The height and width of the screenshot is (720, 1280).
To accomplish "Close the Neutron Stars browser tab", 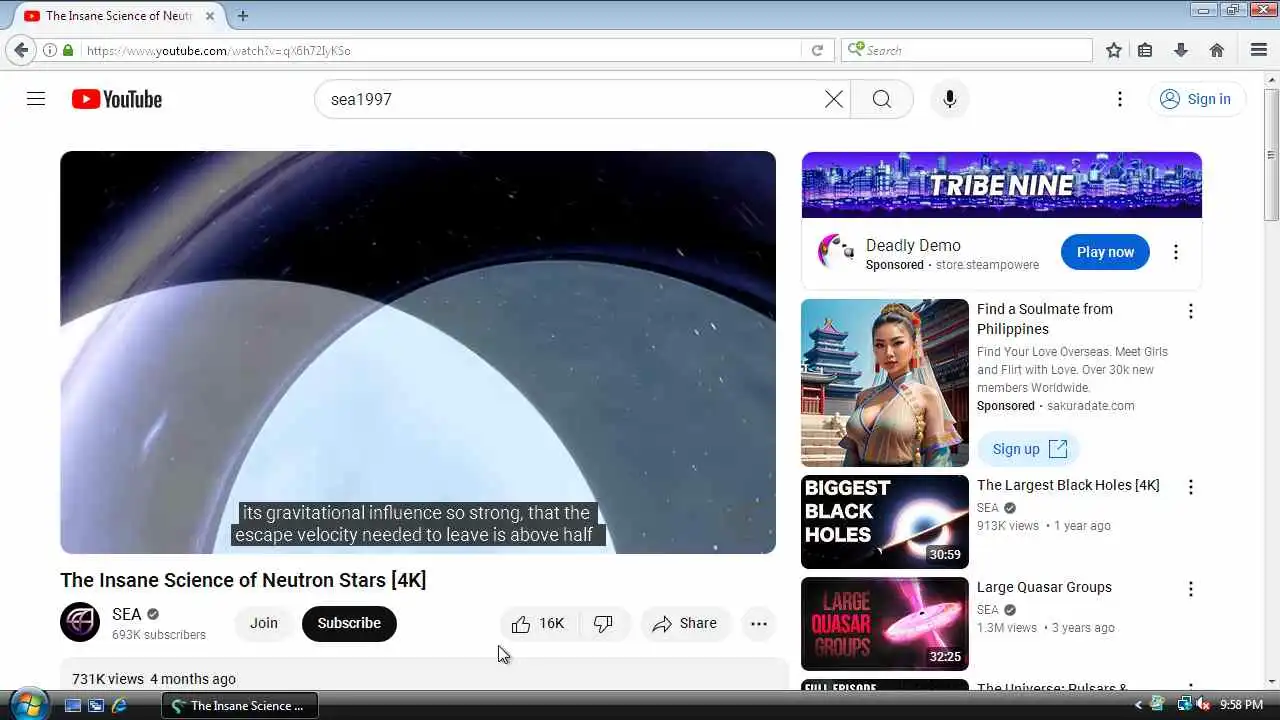I will (x=210, y=16).
